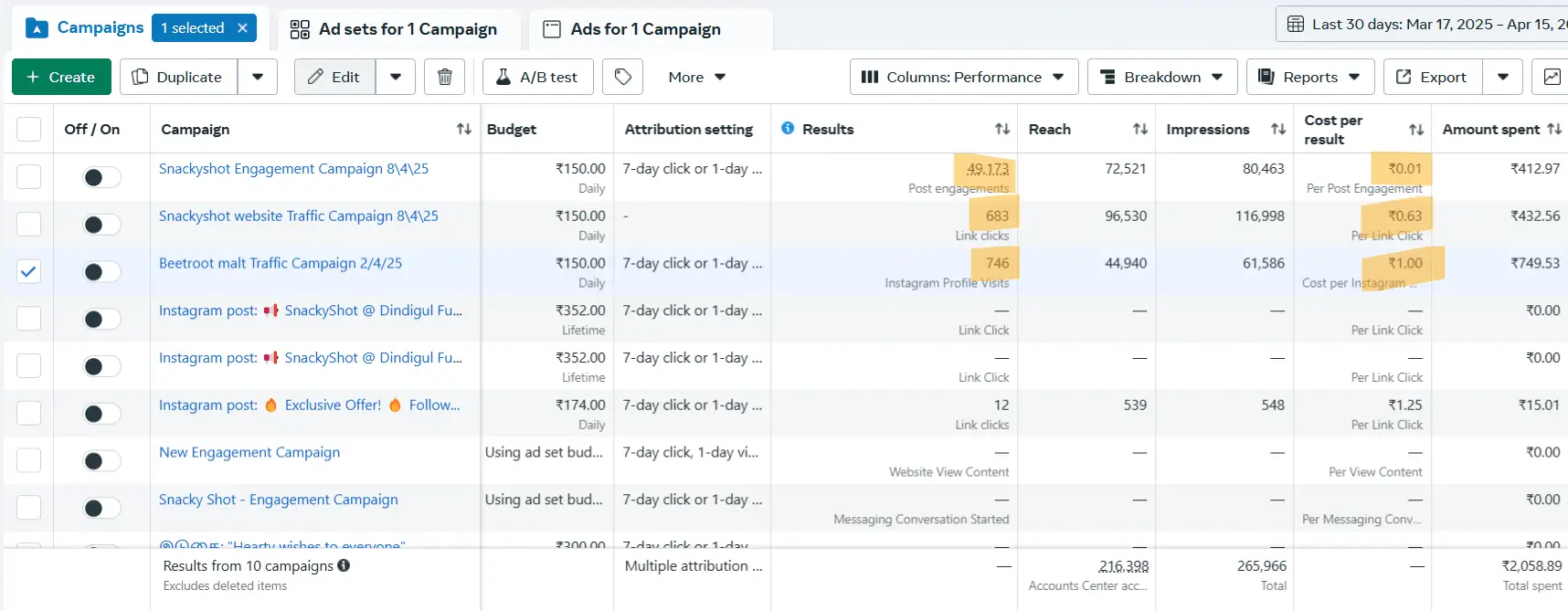Click the Results info icon
Viewport: 1568px width, 611px height.
click(788, 129)
